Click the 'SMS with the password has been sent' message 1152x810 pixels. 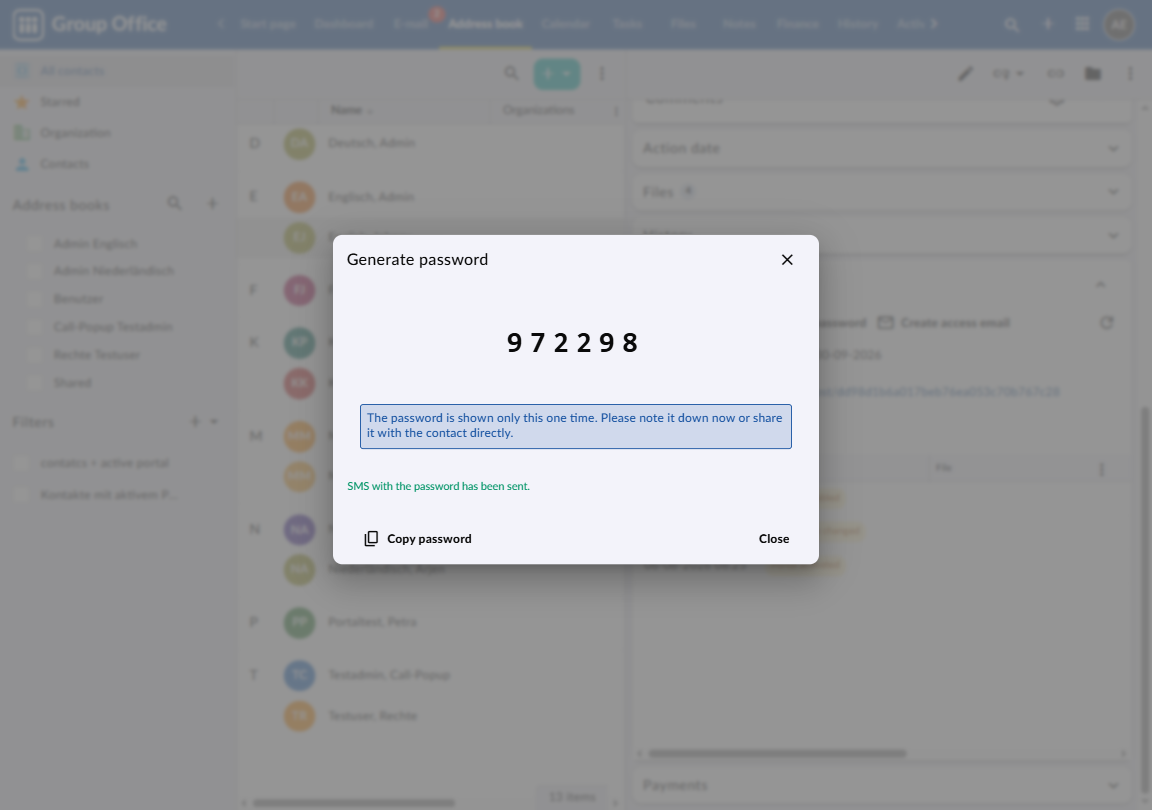(439, 486)
